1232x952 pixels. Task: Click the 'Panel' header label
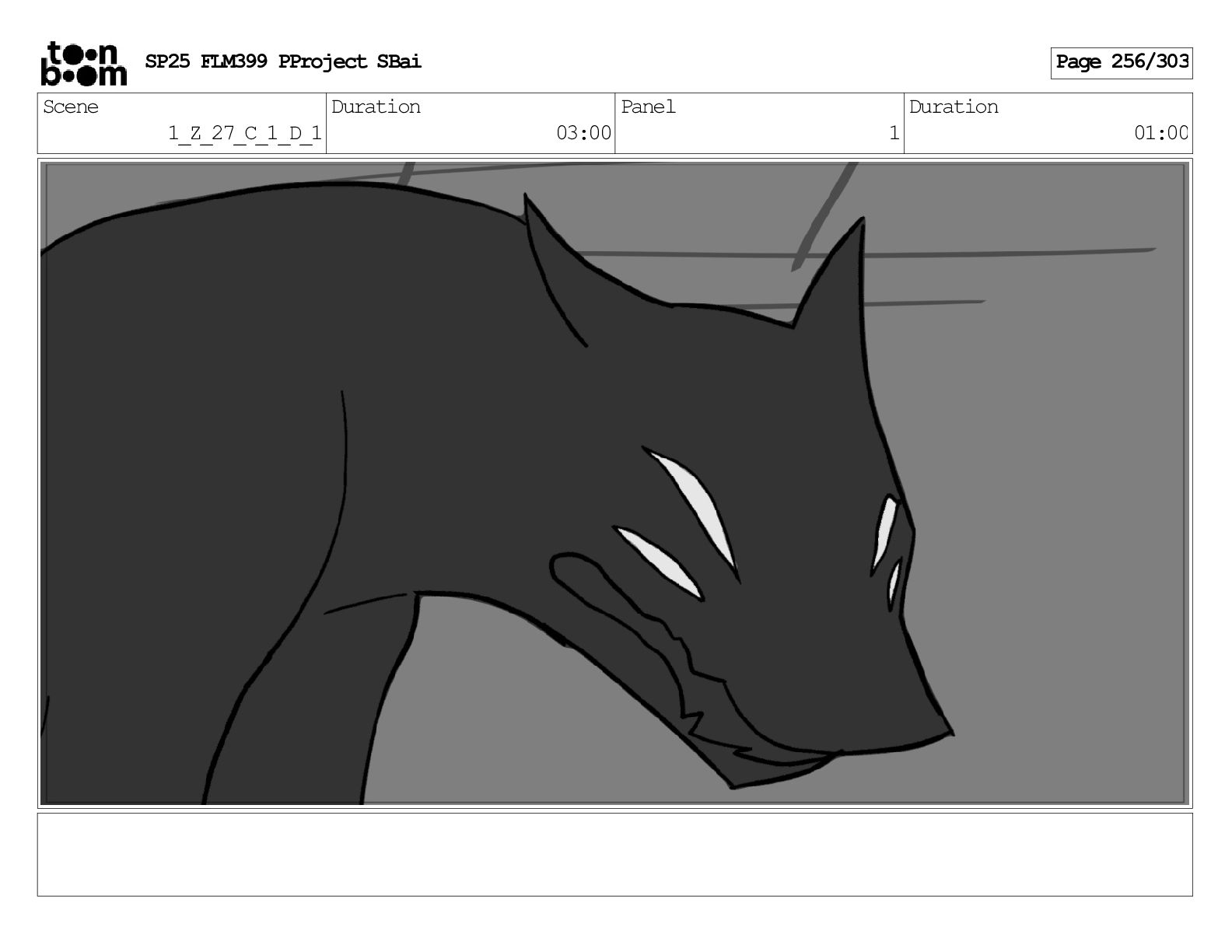pos(648,107)
